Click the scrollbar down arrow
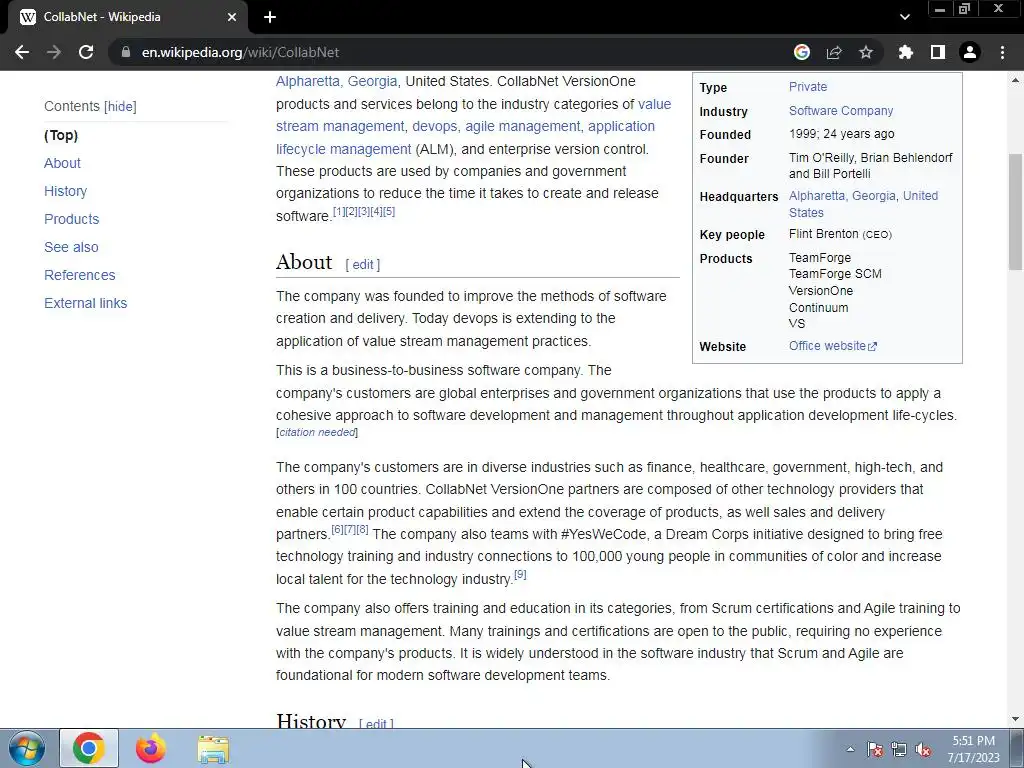 (1015, 719)
